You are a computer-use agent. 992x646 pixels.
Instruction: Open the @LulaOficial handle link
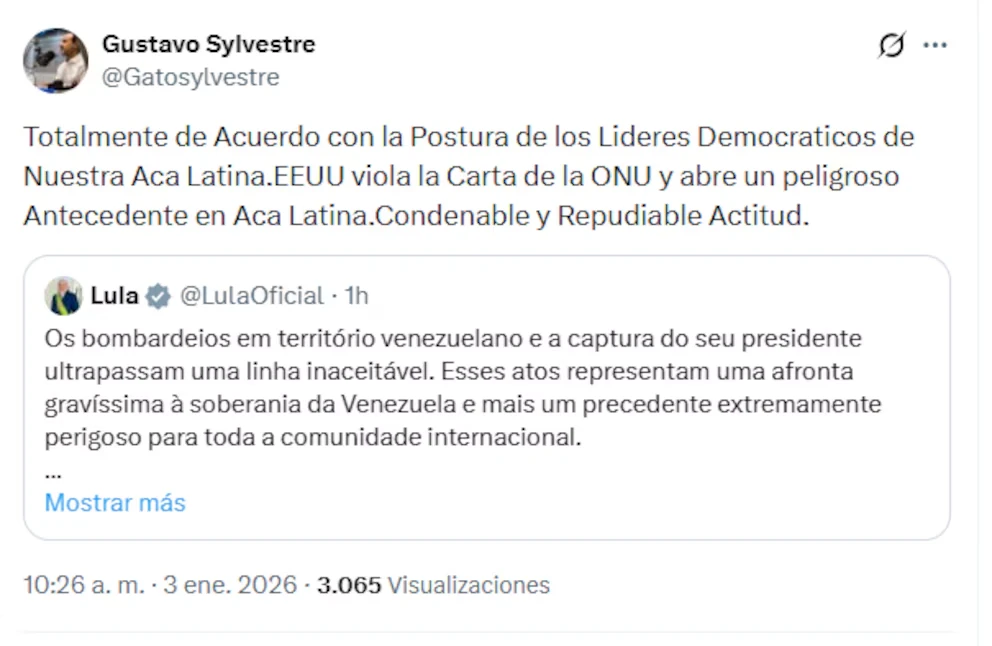click(x=251, y=296)
